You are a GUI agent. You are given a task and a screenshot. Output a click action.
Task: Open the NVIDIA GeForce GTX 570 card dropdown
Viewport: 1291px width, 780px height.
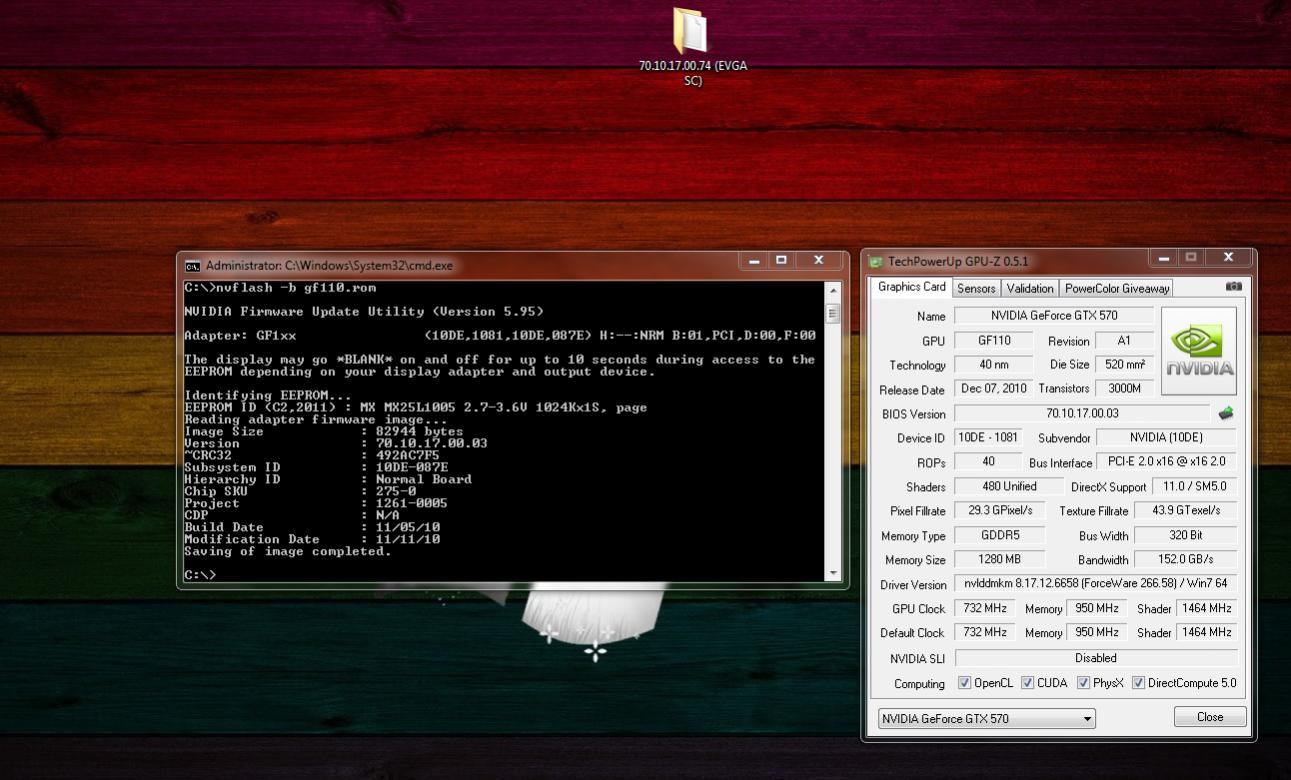point(987,718)
